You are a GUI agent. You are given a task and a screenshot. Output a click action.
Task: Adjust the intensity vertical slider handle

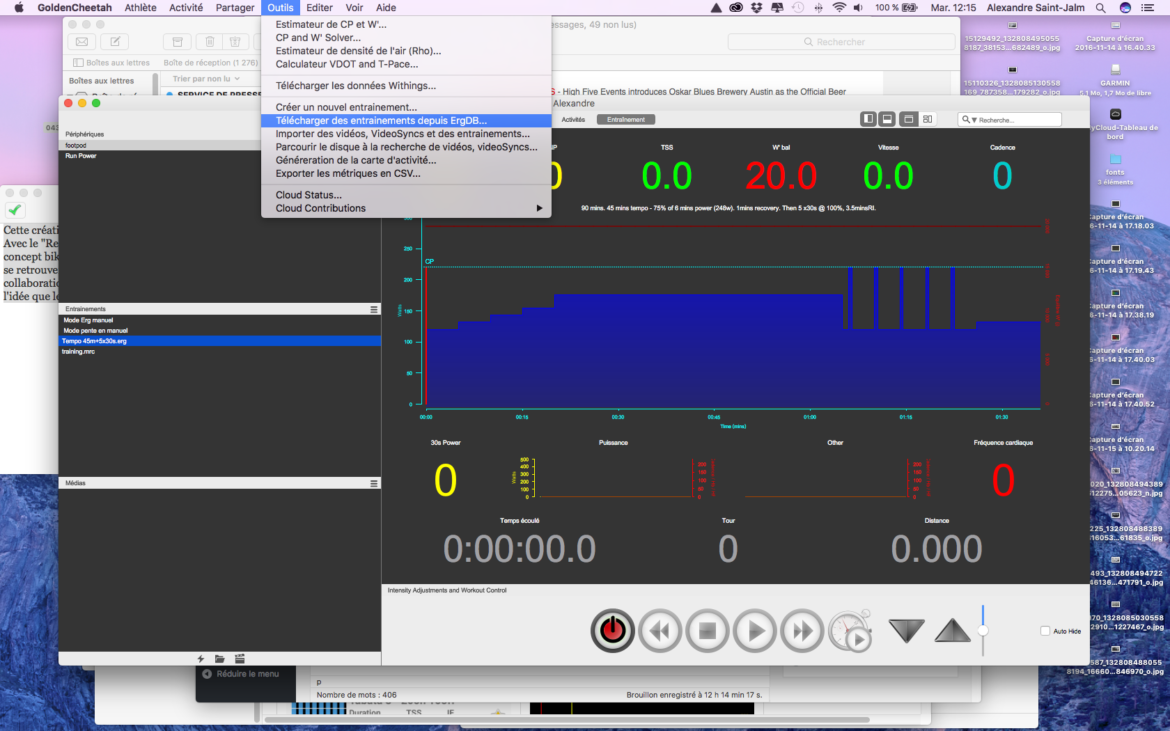[x=983, y=630]
